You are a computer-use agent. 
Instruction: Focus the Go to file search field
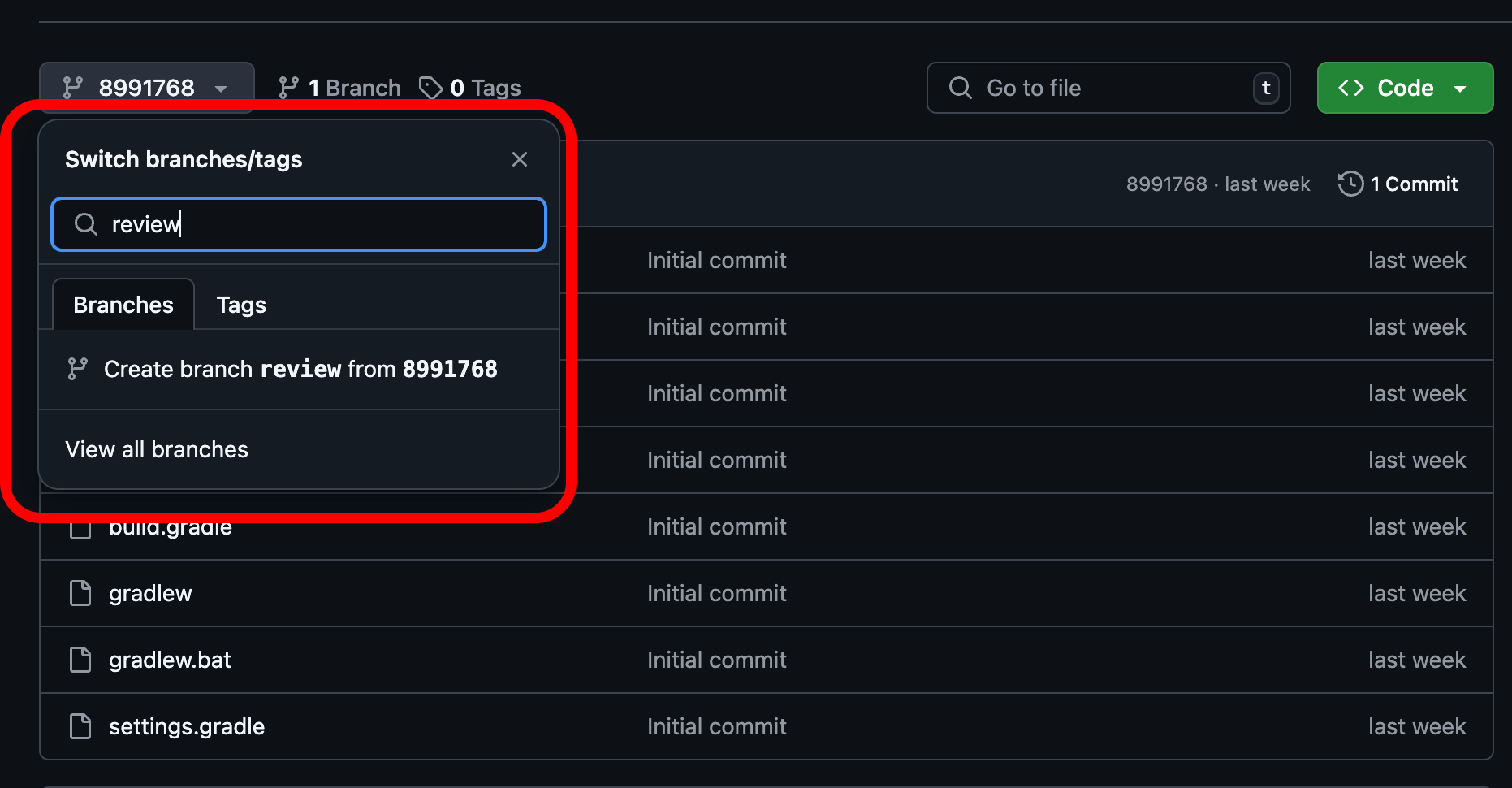[1108, 88]
